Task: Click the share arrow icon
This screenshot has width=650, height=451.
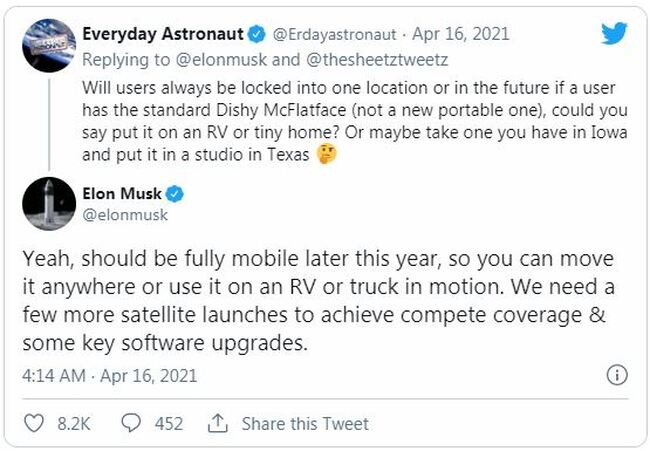Action: tap(217, 423)
